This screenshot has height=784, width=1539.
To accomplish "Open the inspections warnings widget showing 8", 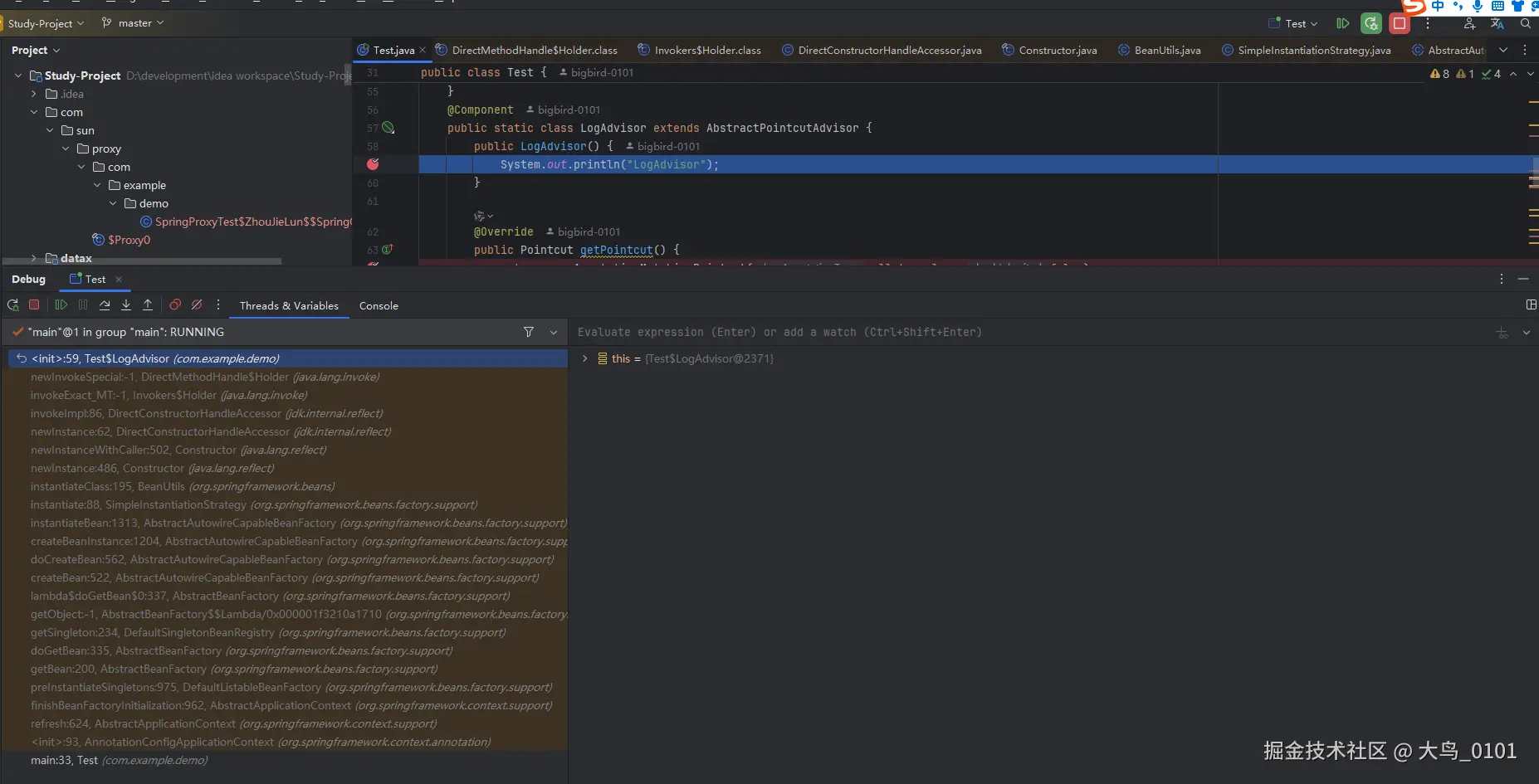I will [1439, 74].
